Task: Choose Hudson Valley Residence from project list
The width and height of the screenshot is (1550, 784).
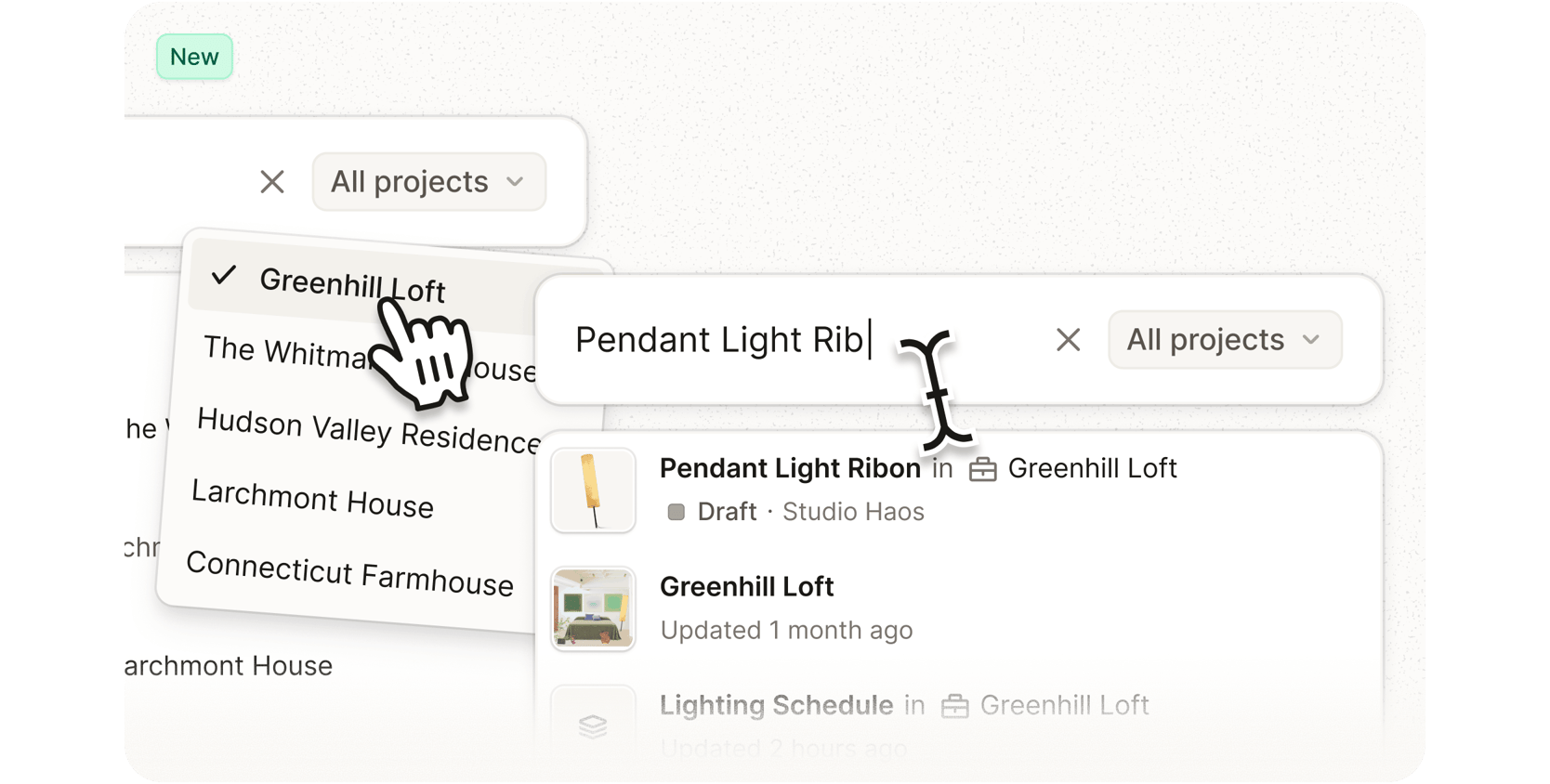Action: (369, 431)
